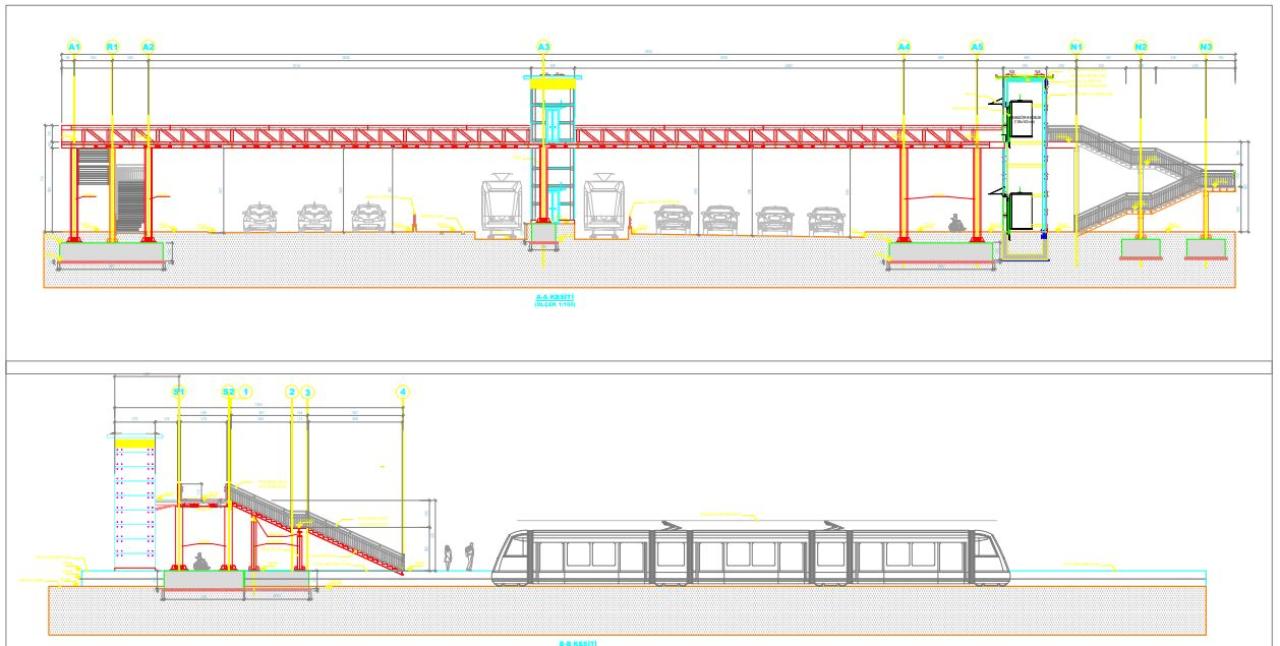Click the A4 grid axis bubble
The height and width of the screenshot is (646, 1280).
click(x=904, y=47)
